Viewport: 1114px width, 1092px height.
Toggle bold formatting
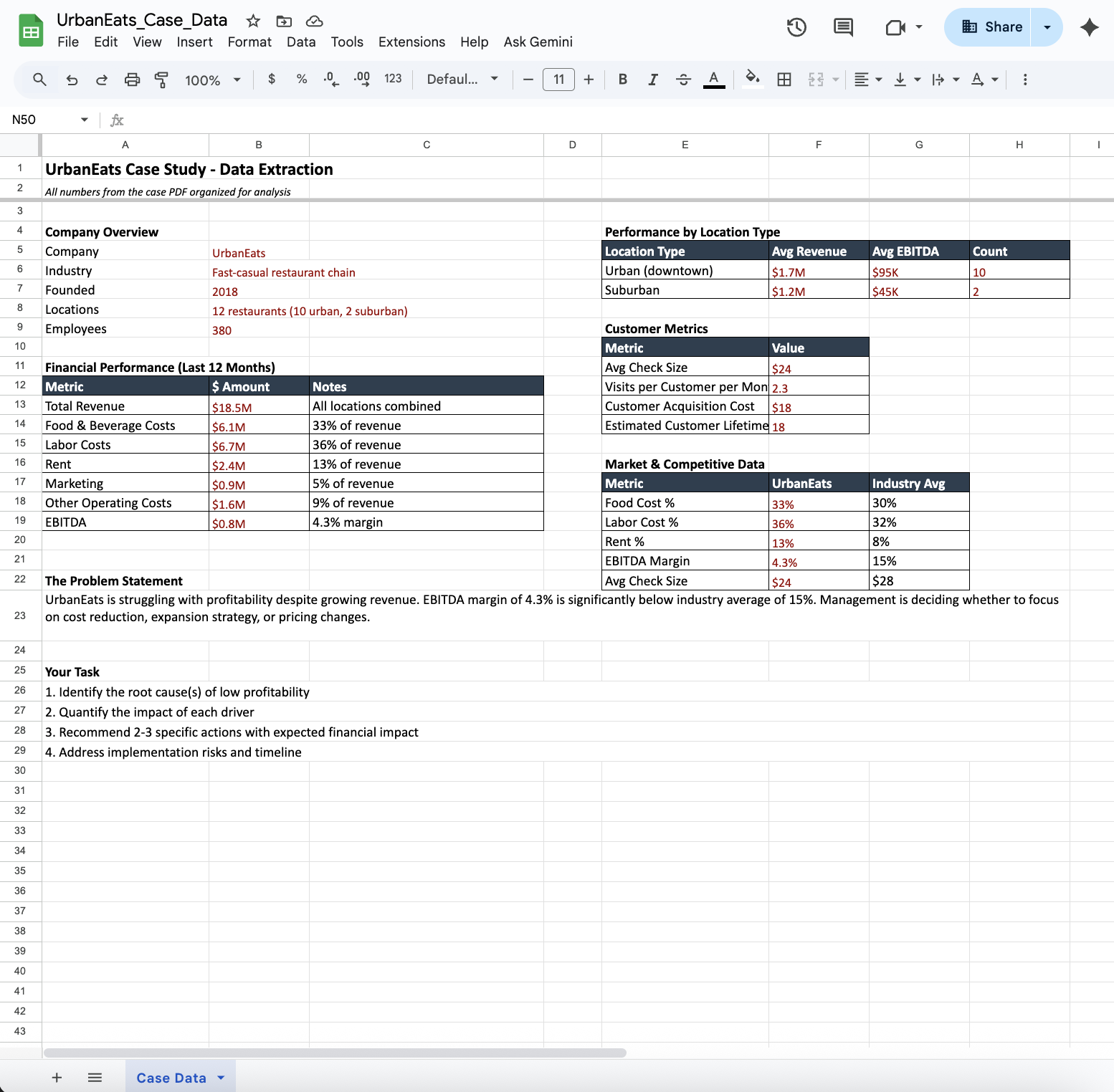click(x=623, y=80)
